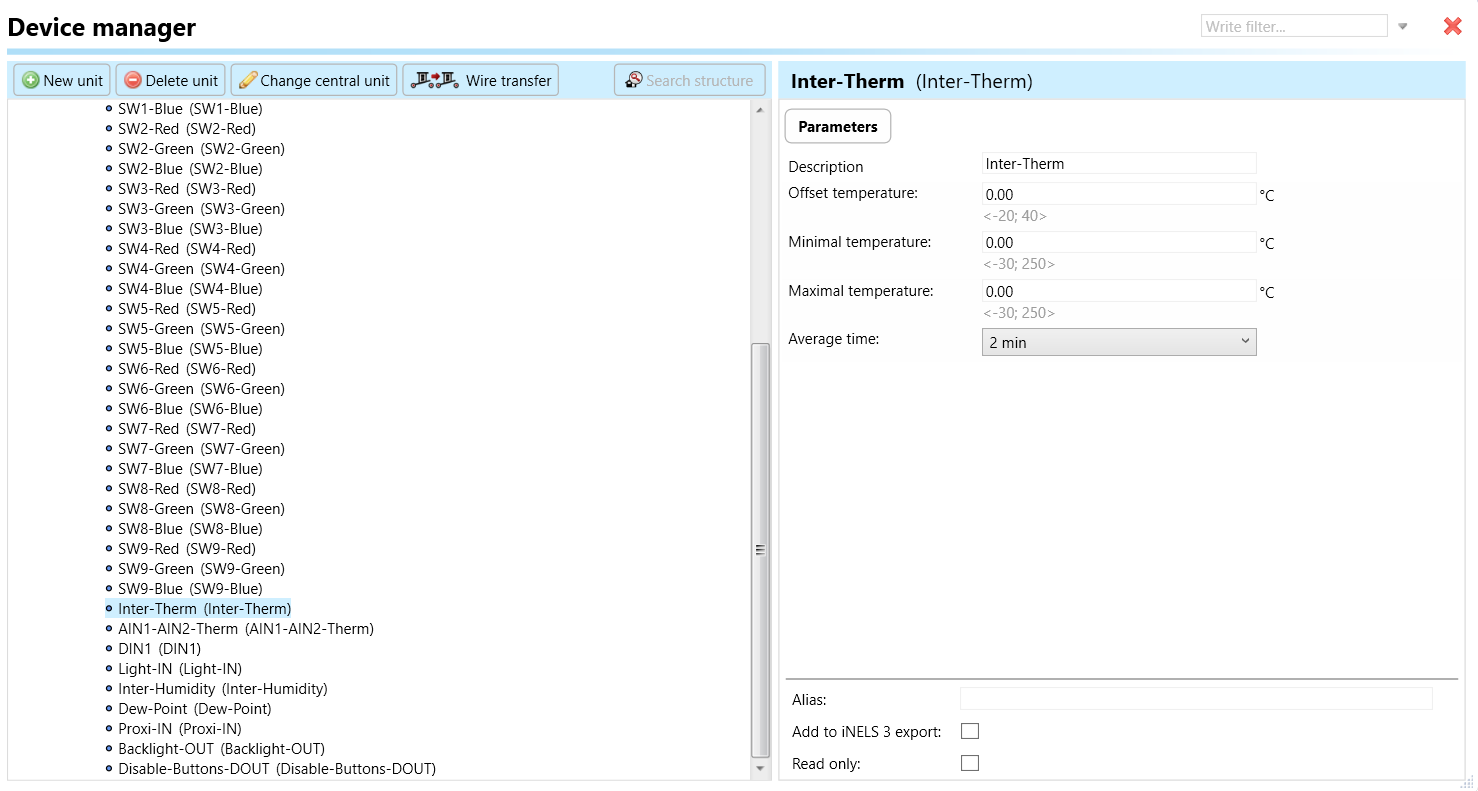
Task: Select Dew-Point in the device list
Action: [x=194, y=709]
